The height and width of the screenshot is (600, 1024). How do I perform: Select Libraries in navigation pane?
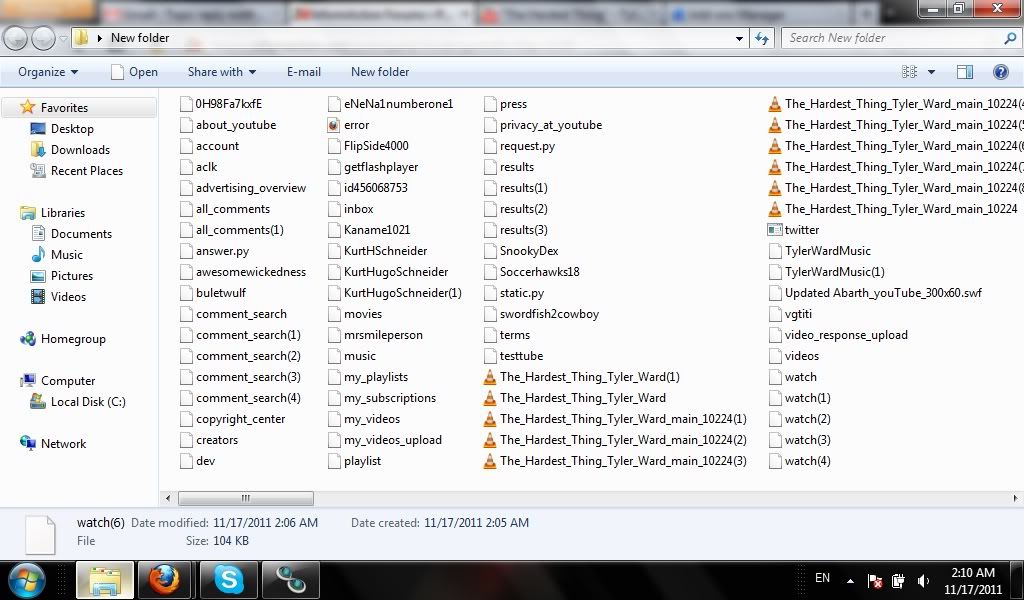coord(63,213)
